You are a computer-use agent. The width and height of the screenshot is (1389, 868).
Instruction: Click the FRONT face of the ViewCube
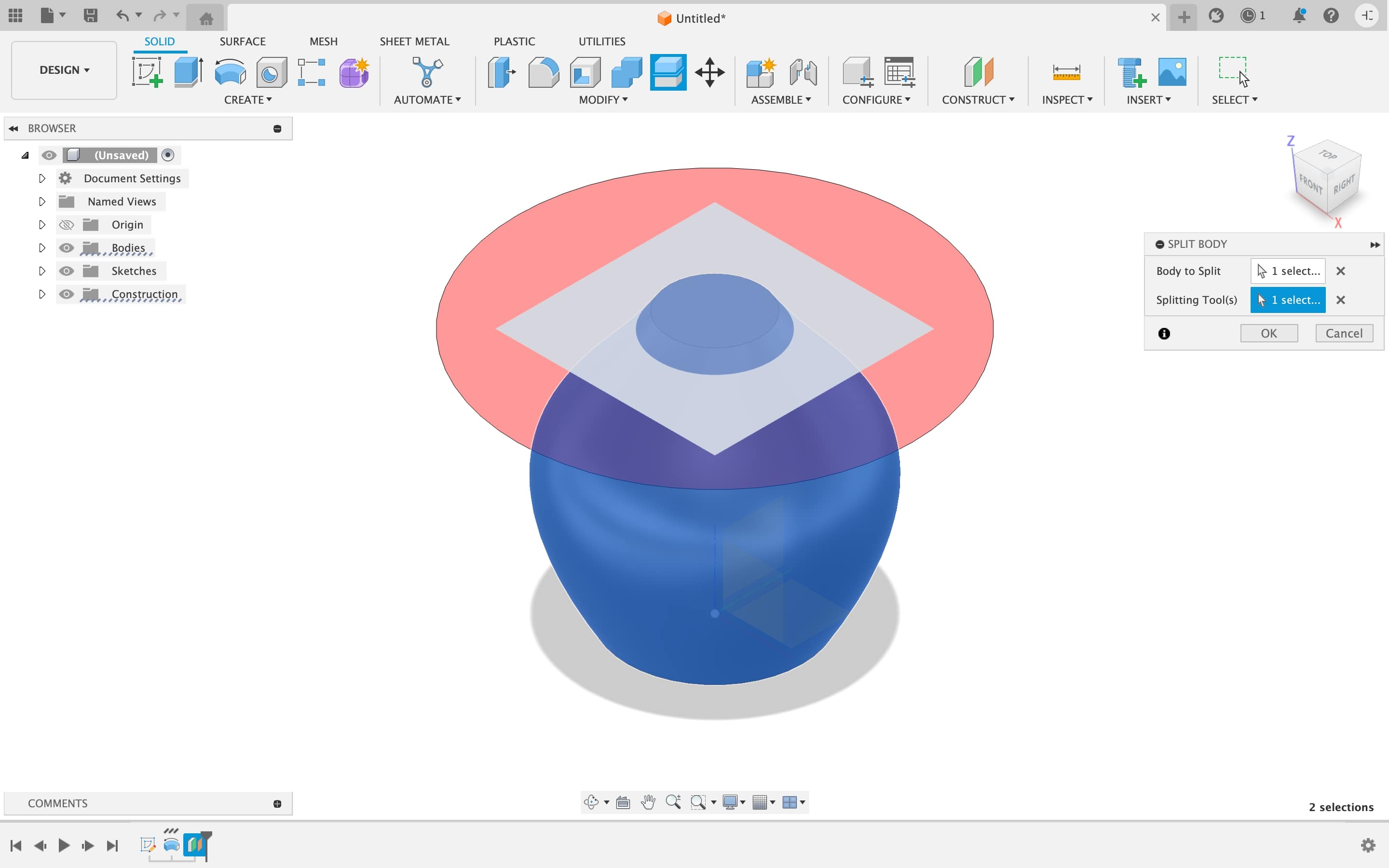pos(1310,184)
